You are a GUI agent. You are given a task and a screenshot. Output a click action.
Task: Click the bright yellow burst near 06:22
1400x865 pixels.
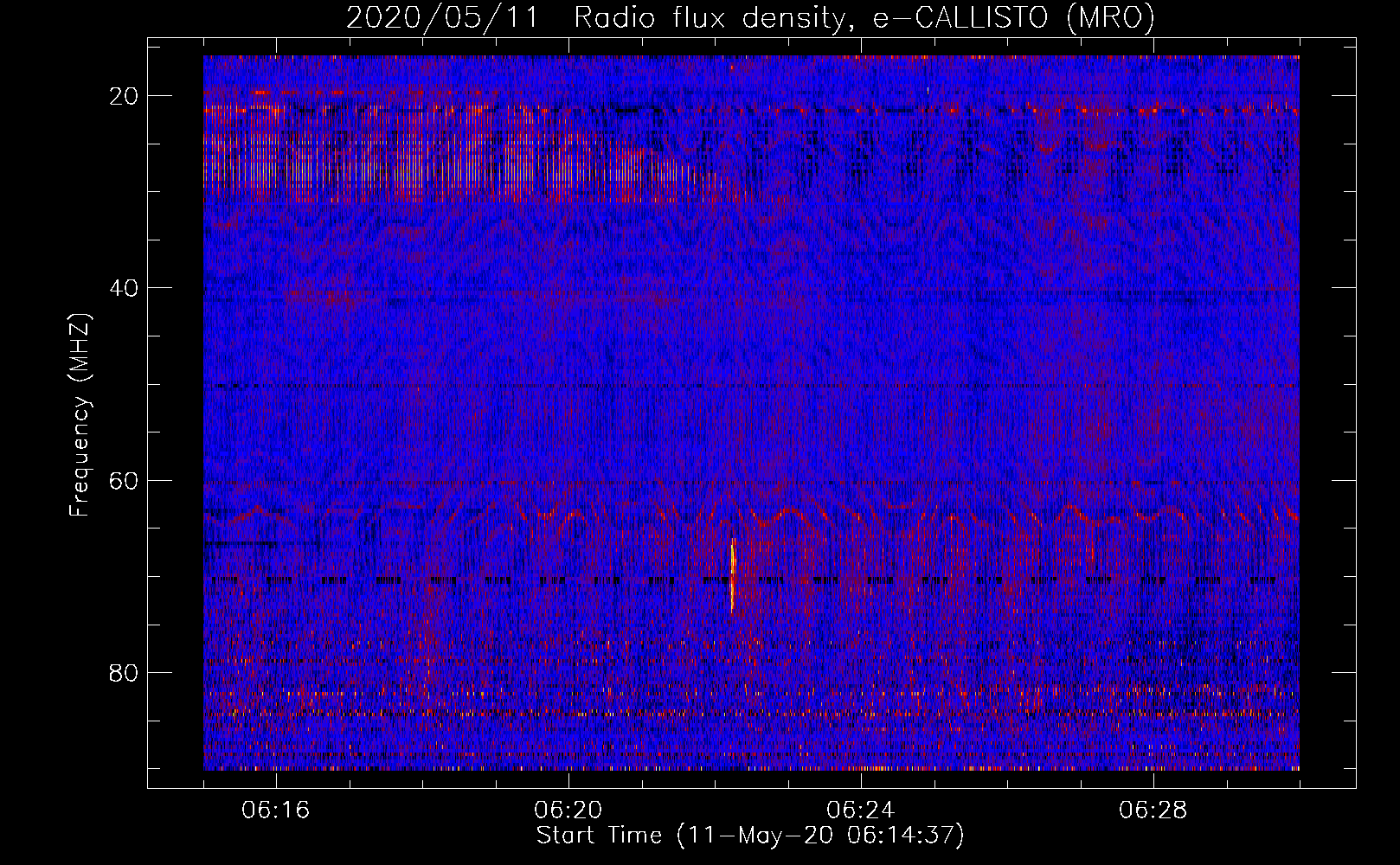pyautogui.click(x=733, y=574)
